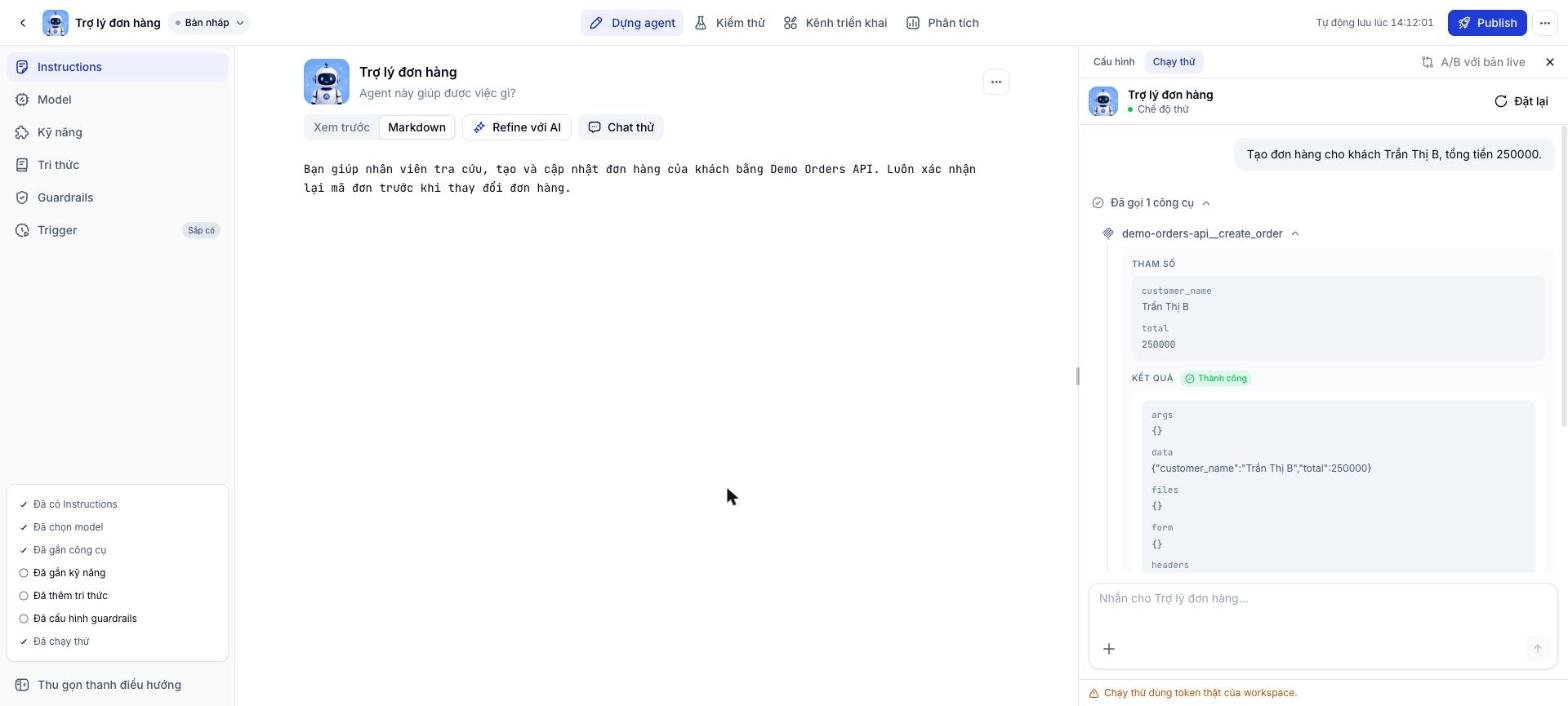1568x706 pixels.
Task: Click the customer_name value Trần Thị B
Action: tap(1165, 307)
